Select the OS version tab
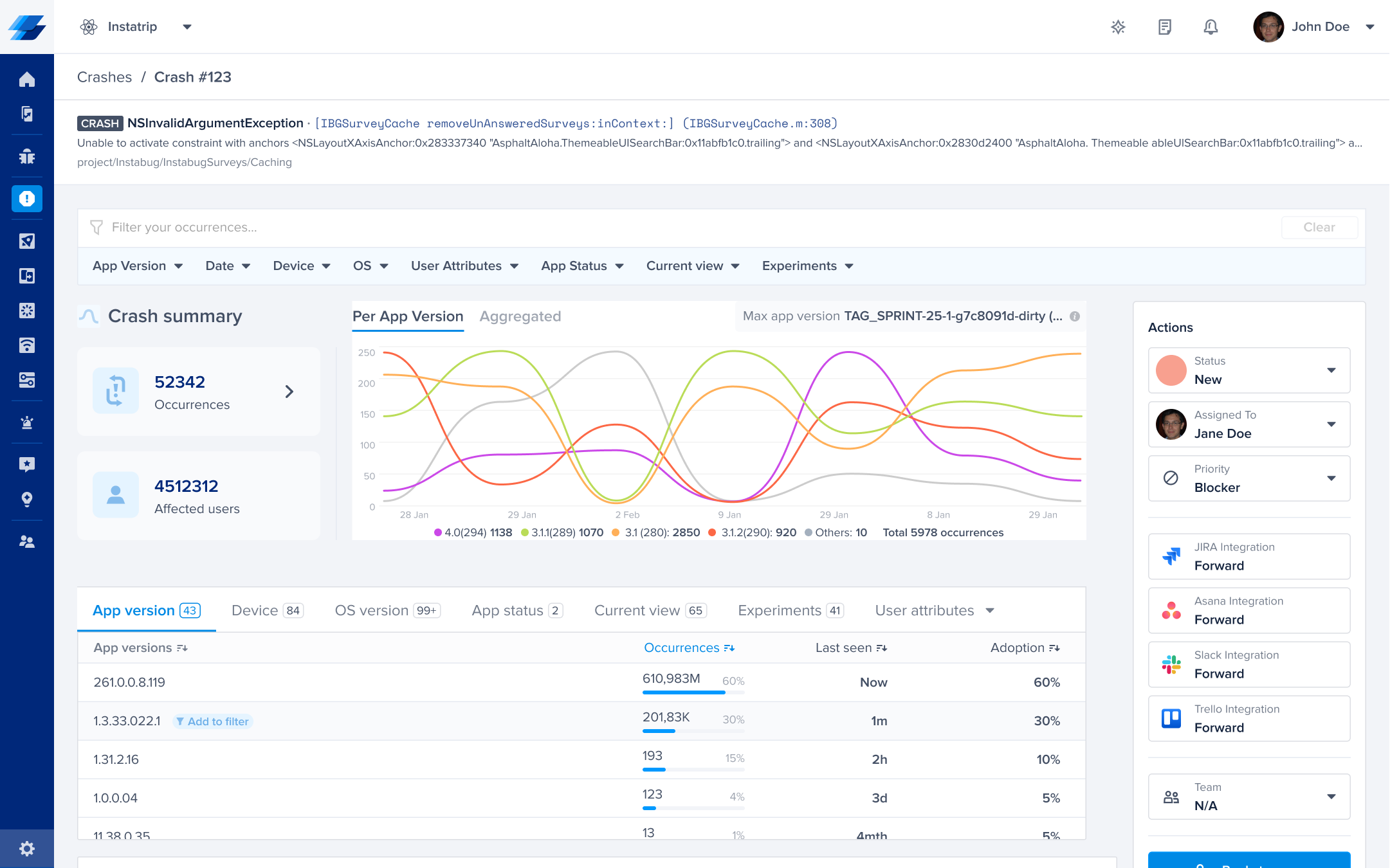Screen dimensions: 1390x868 tap(387, 610)
